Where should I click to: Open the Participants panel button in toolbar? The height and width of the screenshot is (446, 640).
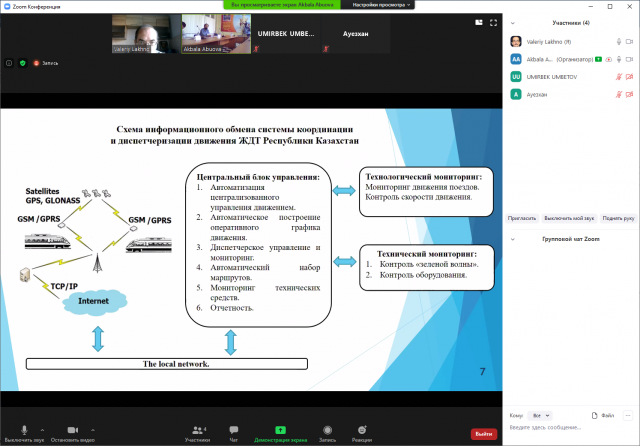click(x=198, y=433)
